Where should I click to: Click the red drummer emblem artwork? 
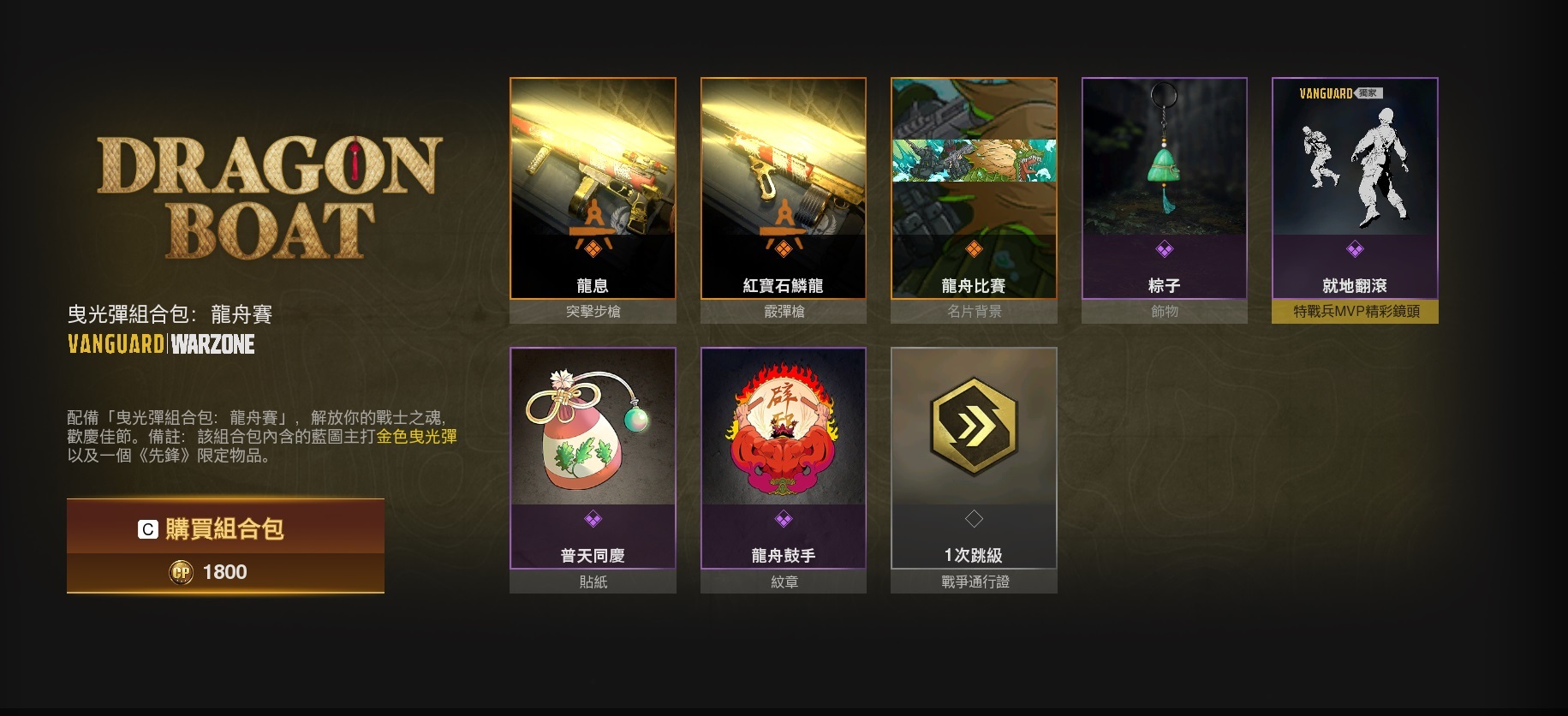[x=783, y=430]
